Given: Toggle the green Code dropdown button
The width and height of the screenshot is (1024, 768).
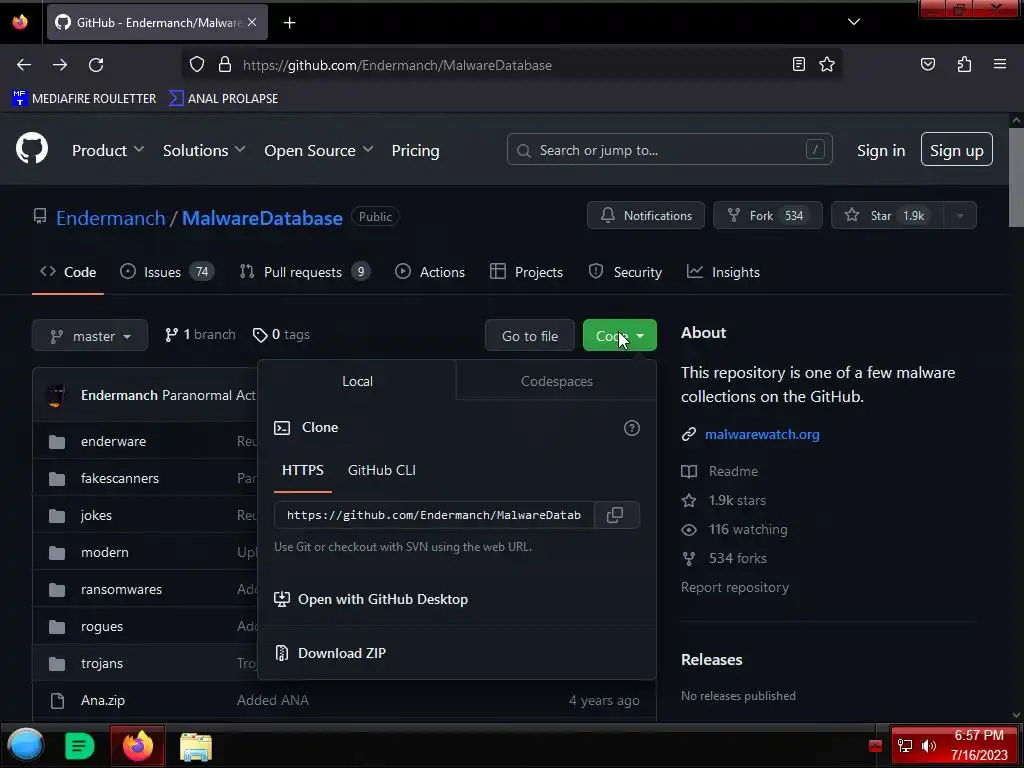Looking at the screenshot, I should (620, 336).
